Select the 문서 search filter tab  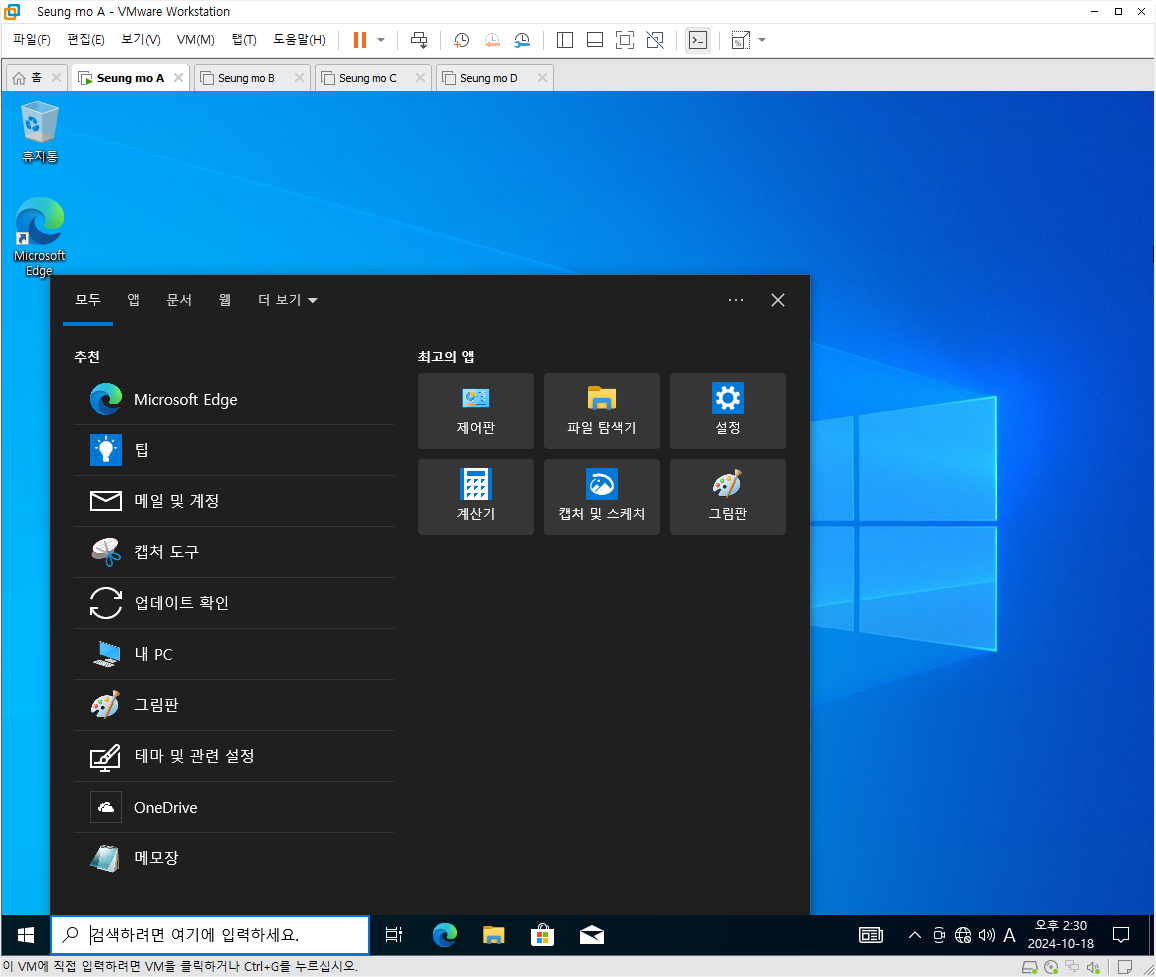point(179,300)
